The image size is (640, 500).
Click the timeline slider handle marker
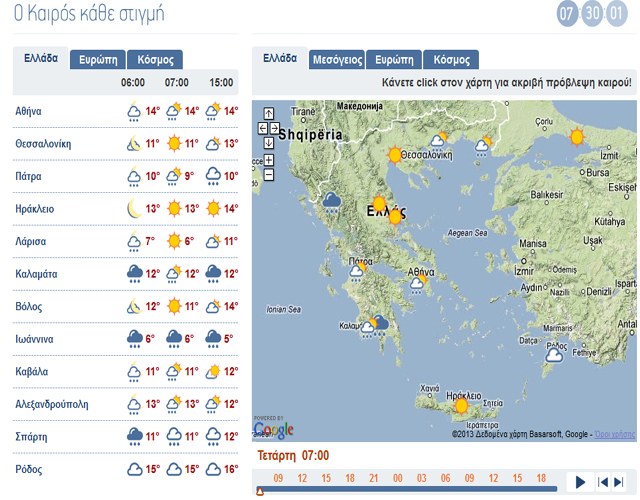pyautogui.click(x=260, y=491)
